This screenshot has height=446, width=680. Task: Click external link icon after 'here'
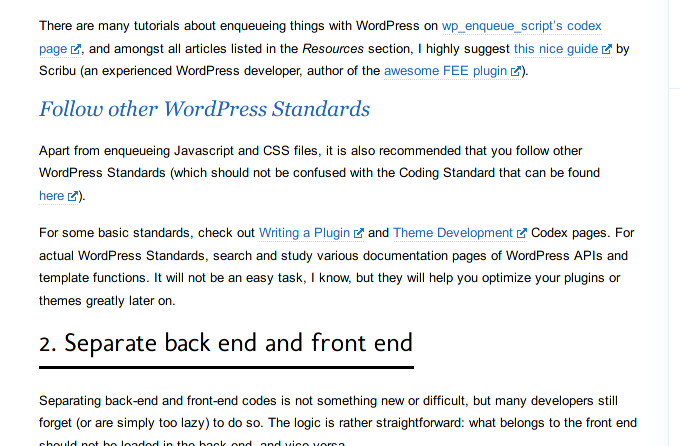tap(73, 196)
